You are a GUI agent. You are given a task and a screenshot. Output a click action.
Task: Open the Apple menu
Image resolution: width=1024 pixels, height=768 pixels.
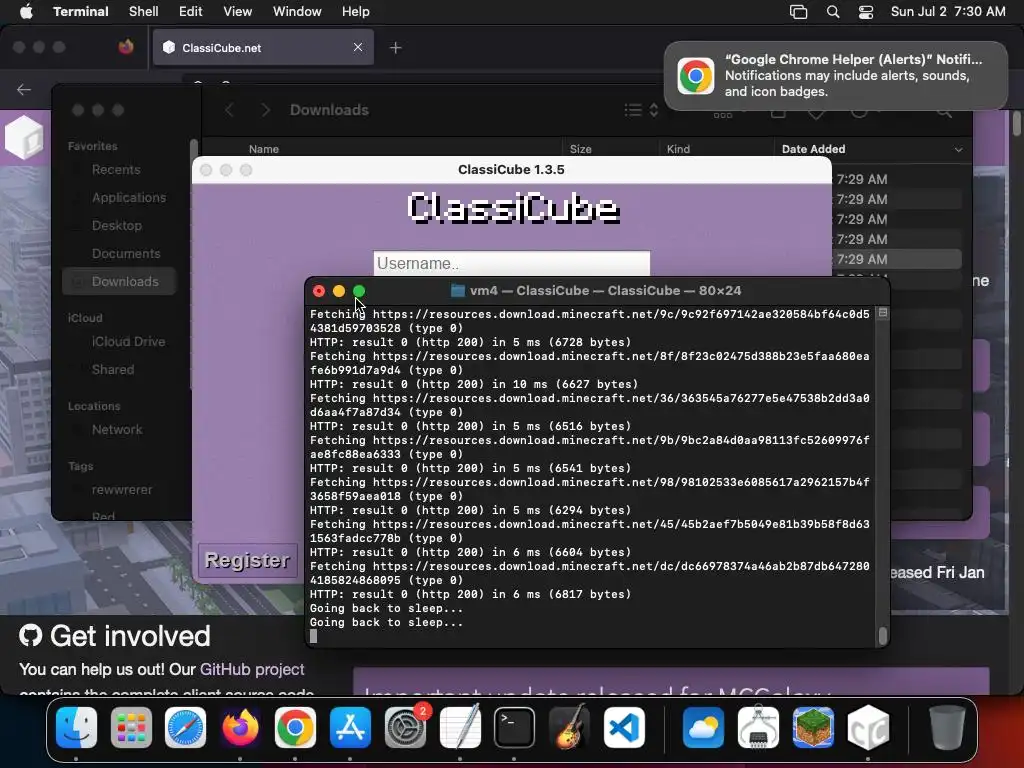26,12
